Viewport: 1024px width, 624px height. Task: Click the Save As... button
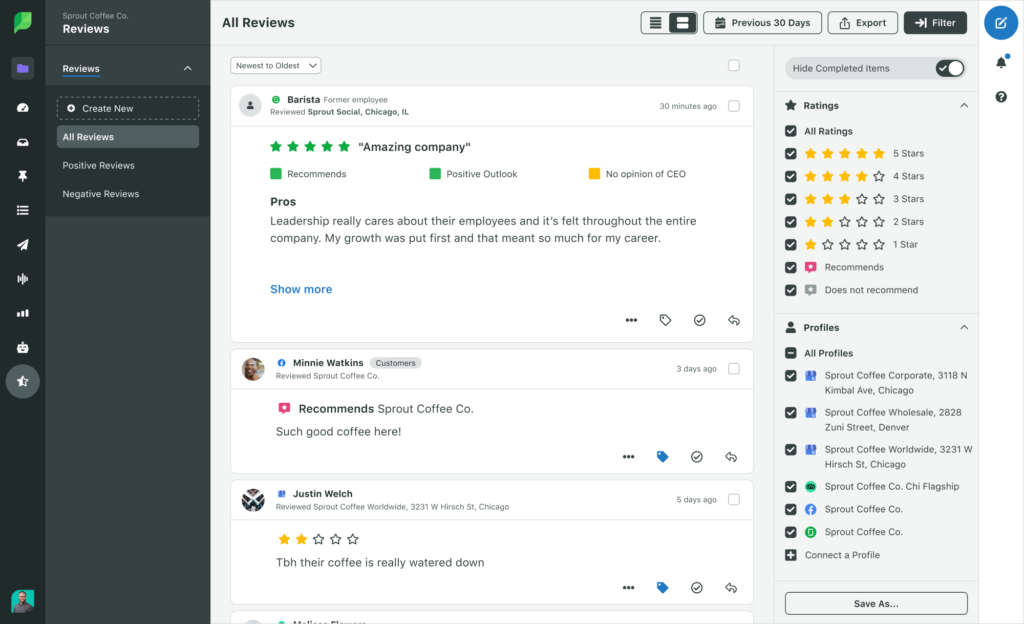click(x=875, y=603)
